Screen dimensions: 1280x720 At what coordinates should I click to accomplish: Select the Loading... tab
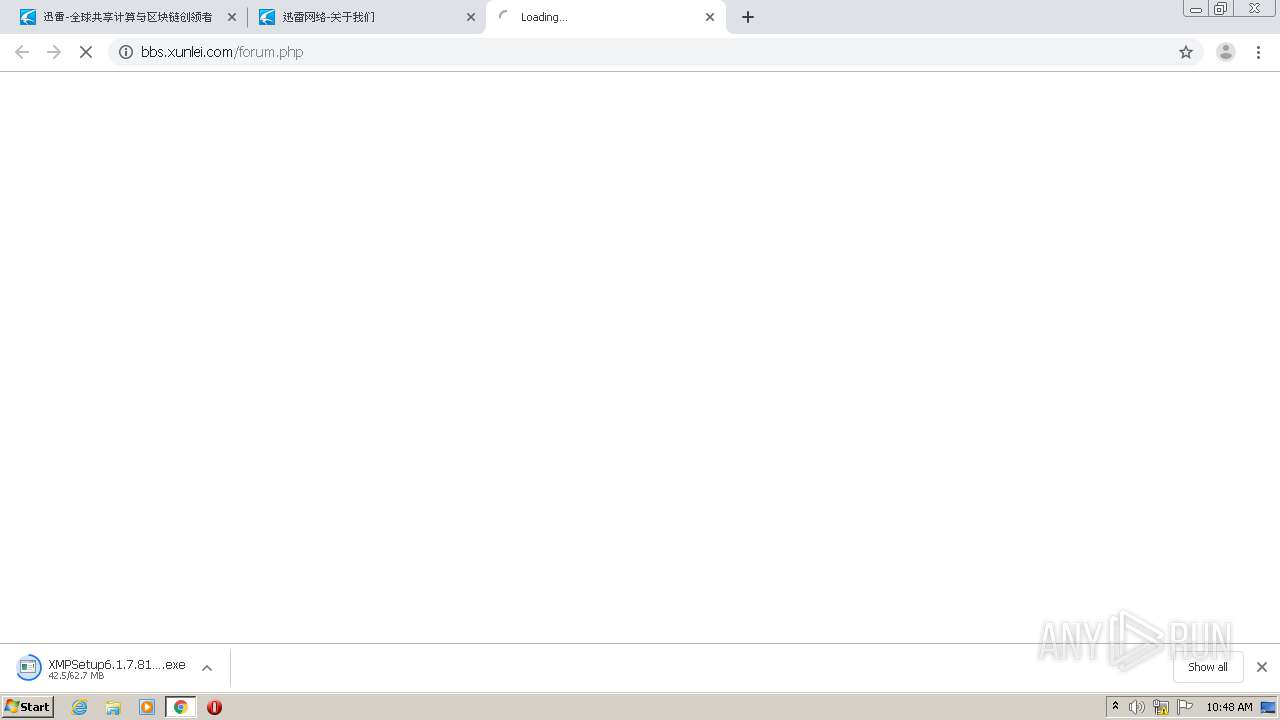pyautogui.click(x=604, y=17)
